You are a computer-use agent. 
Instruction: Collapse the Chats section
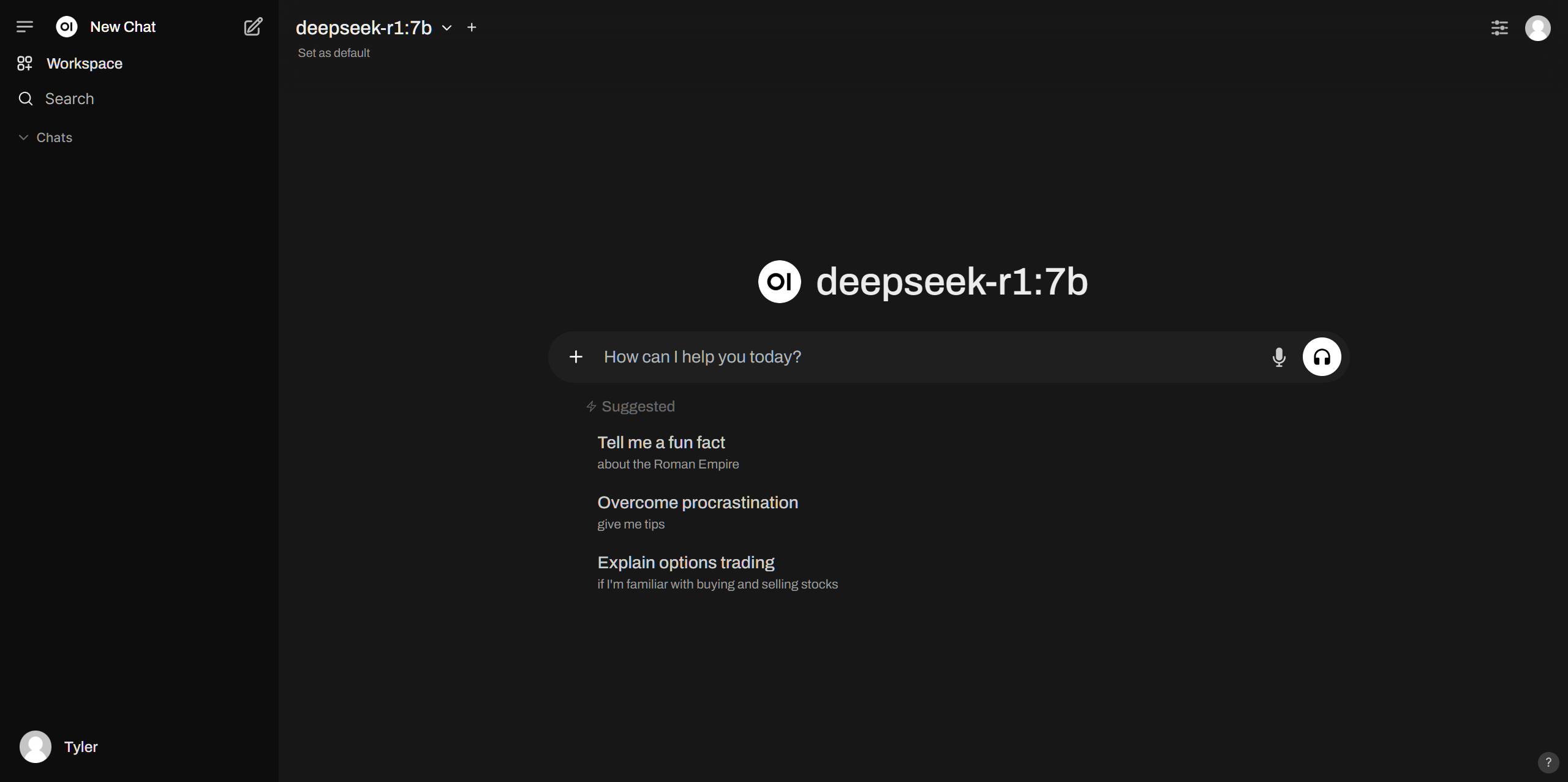[23, 137]
